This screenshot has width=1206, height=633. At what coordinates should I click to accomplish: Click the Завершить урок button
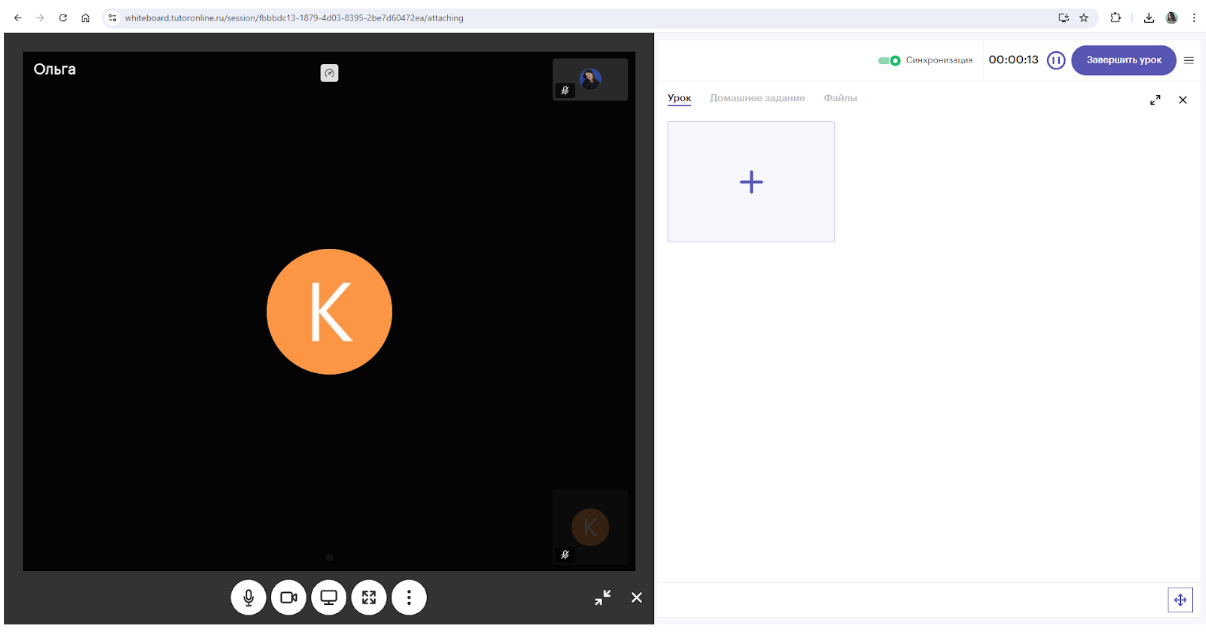coord(1124,60)
